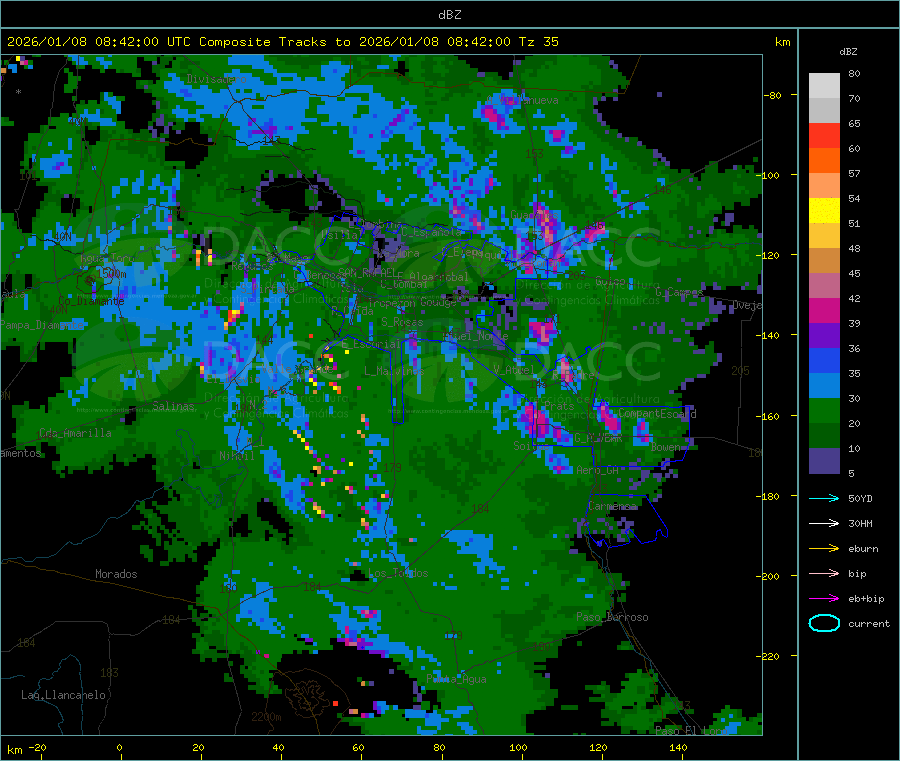Click the '-220' tick on the vertical axis

[769, 657]
